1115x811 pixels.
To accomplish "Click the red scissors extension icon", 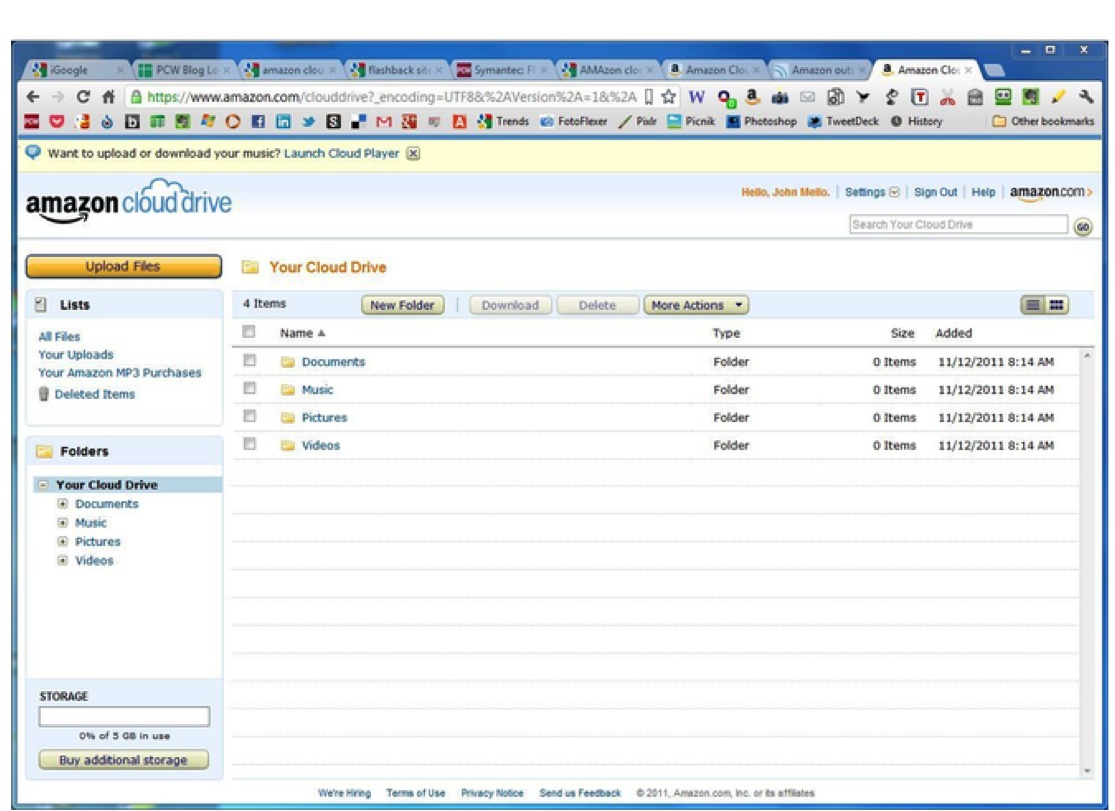I will [x=947, y=97].
